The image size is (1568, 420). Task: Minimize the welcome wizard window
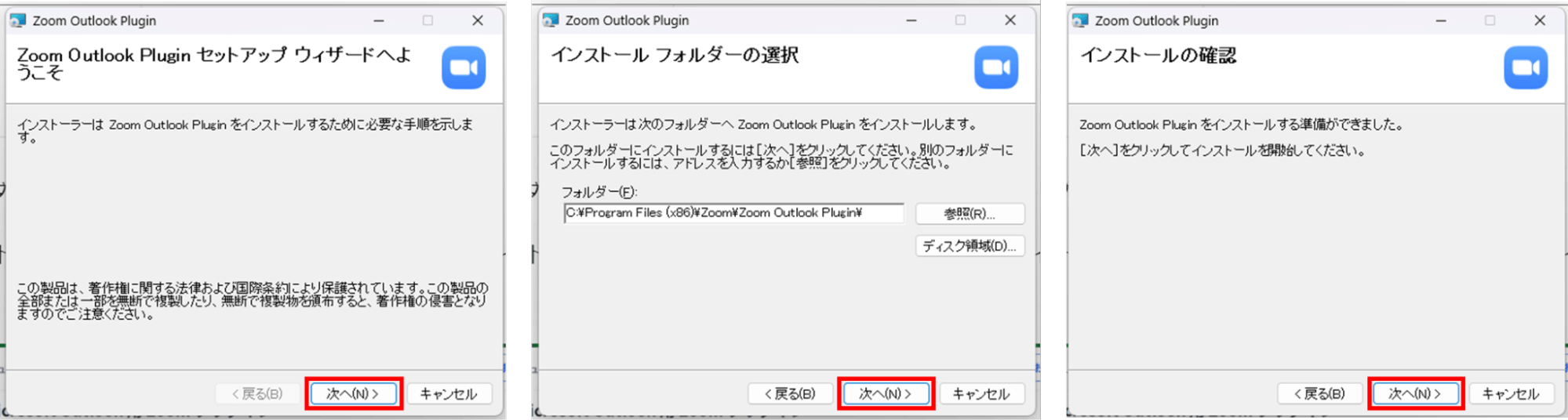pos(379,20)
